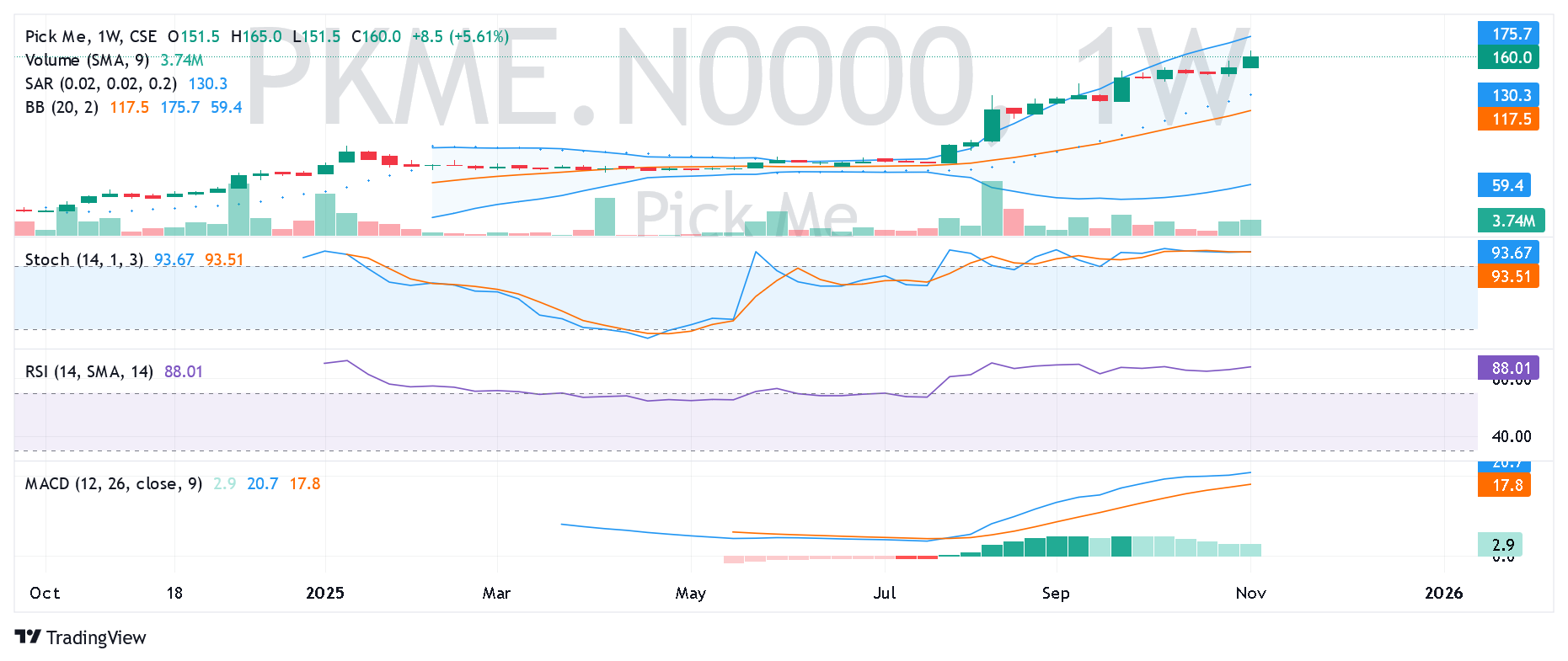Image resolution: width=1568 pixels, height=661 pixels.
Task: Click the low price value L151.5
Action: (x=317, y=36)
